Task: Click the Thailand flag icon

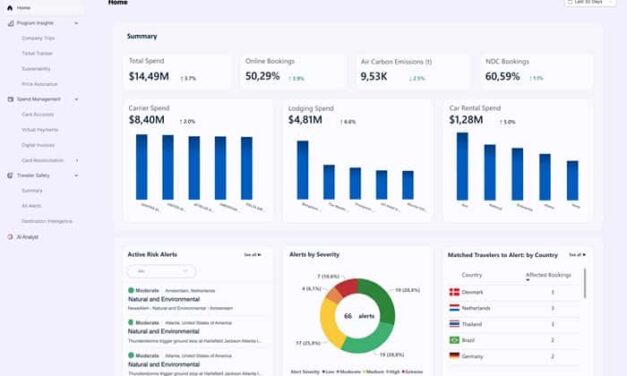Action: (x=454, y=324)
